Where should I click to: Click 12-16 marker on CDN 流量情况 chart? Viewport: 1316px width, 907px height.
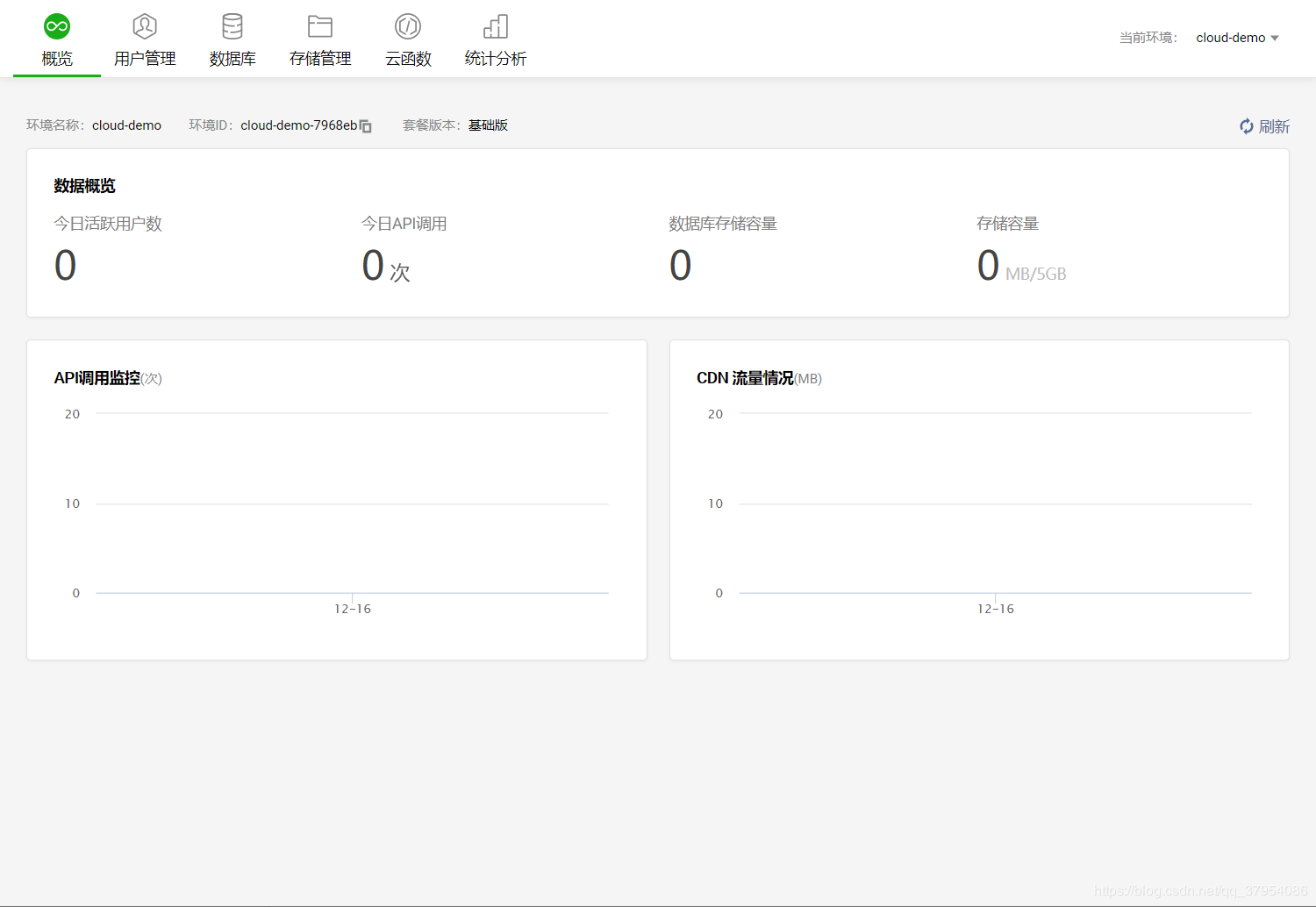[x=996, y=608]
